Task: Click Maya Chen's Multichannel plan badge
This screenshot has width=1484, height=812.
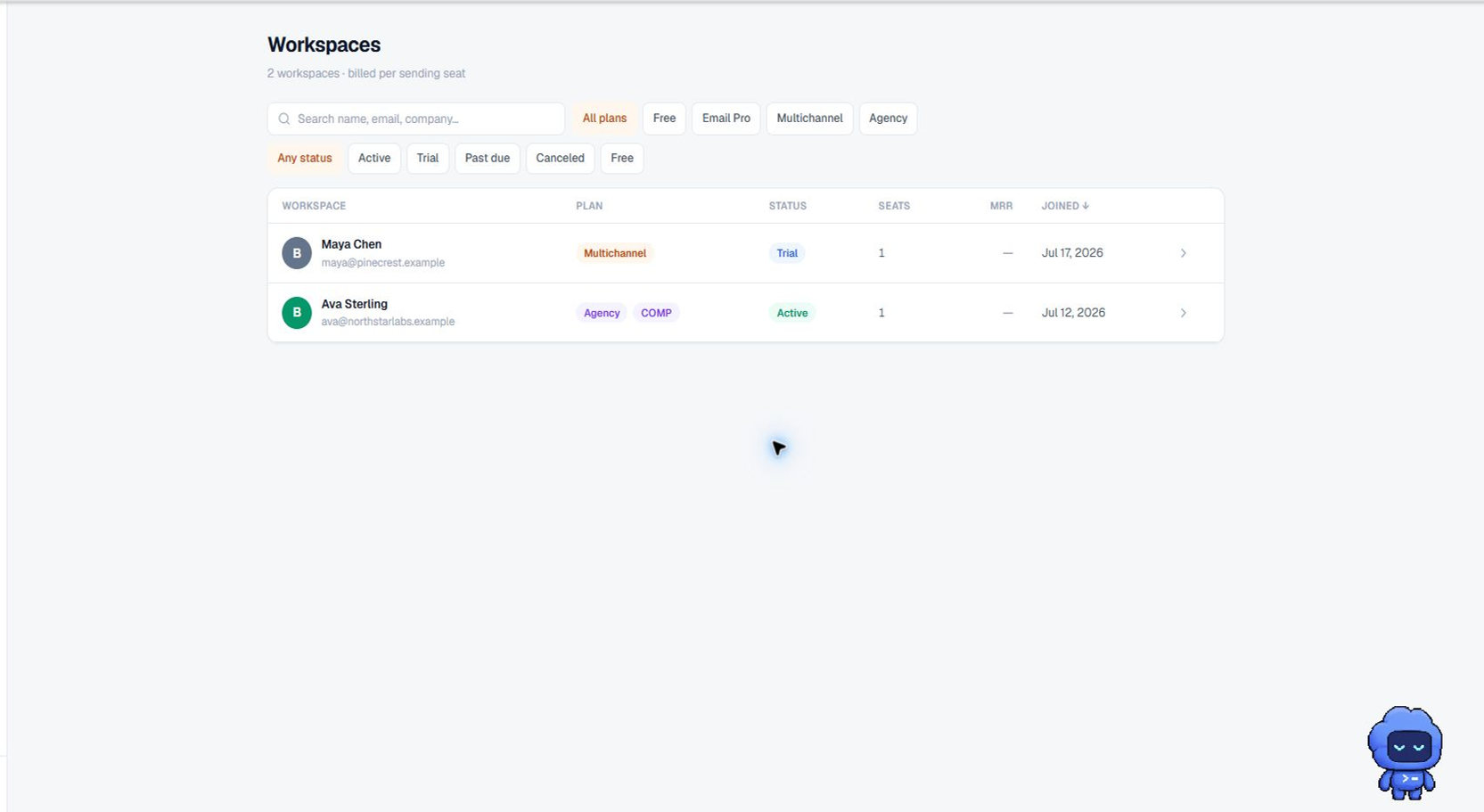Action: click(615, 253)
